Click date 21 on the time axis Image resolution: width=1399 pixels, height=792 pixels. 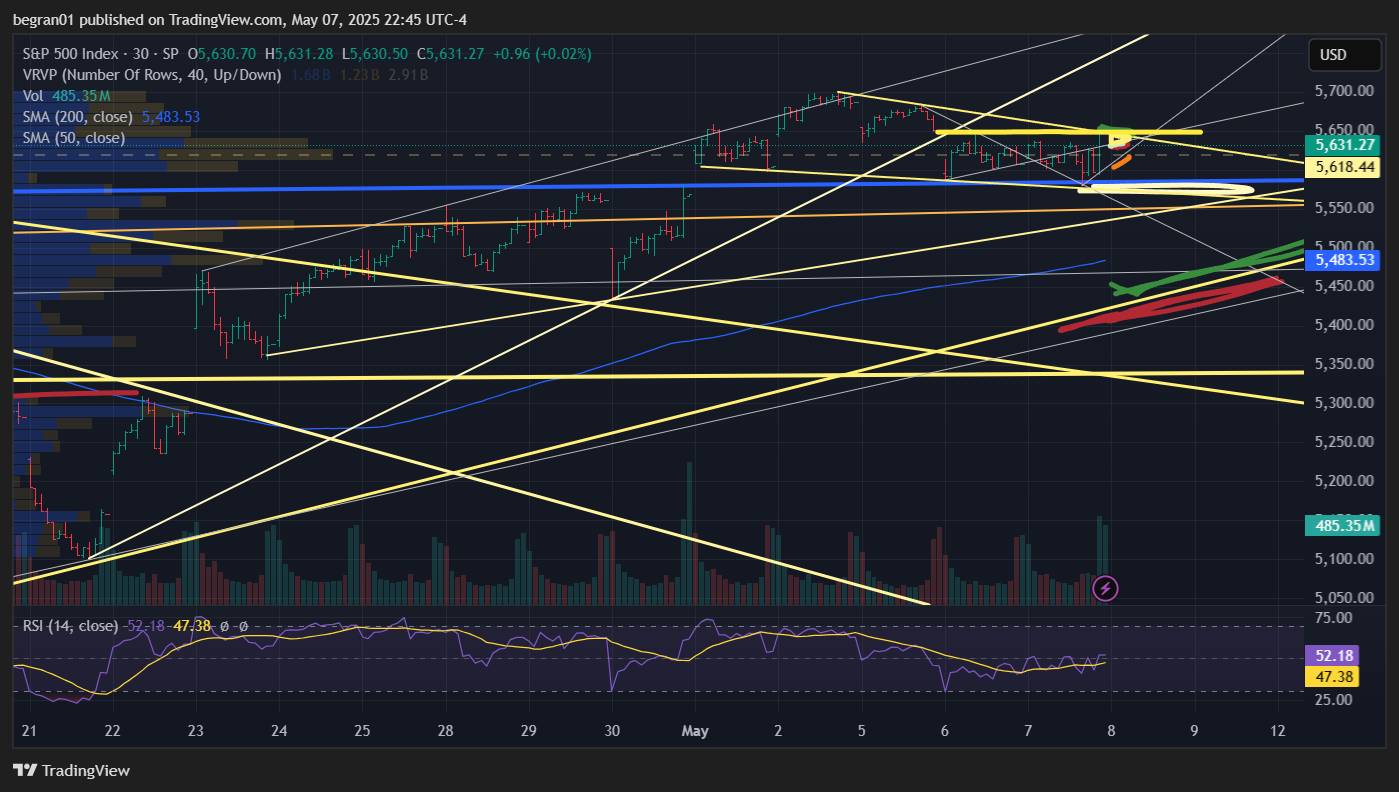point(29,731)
